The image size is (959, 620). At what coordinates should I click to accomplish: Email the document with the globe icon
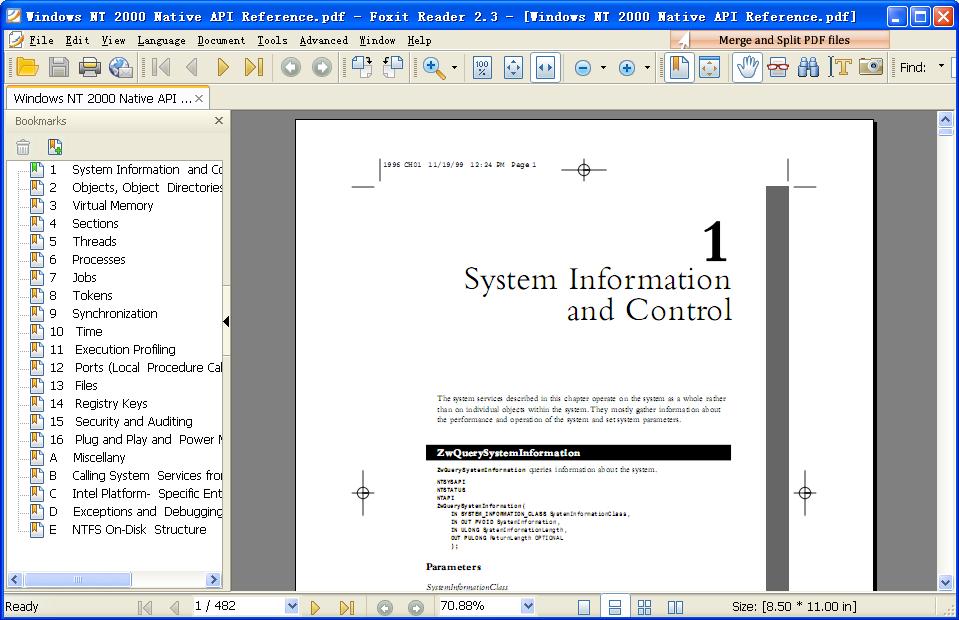pyautogui.click(x=120, y=67)
